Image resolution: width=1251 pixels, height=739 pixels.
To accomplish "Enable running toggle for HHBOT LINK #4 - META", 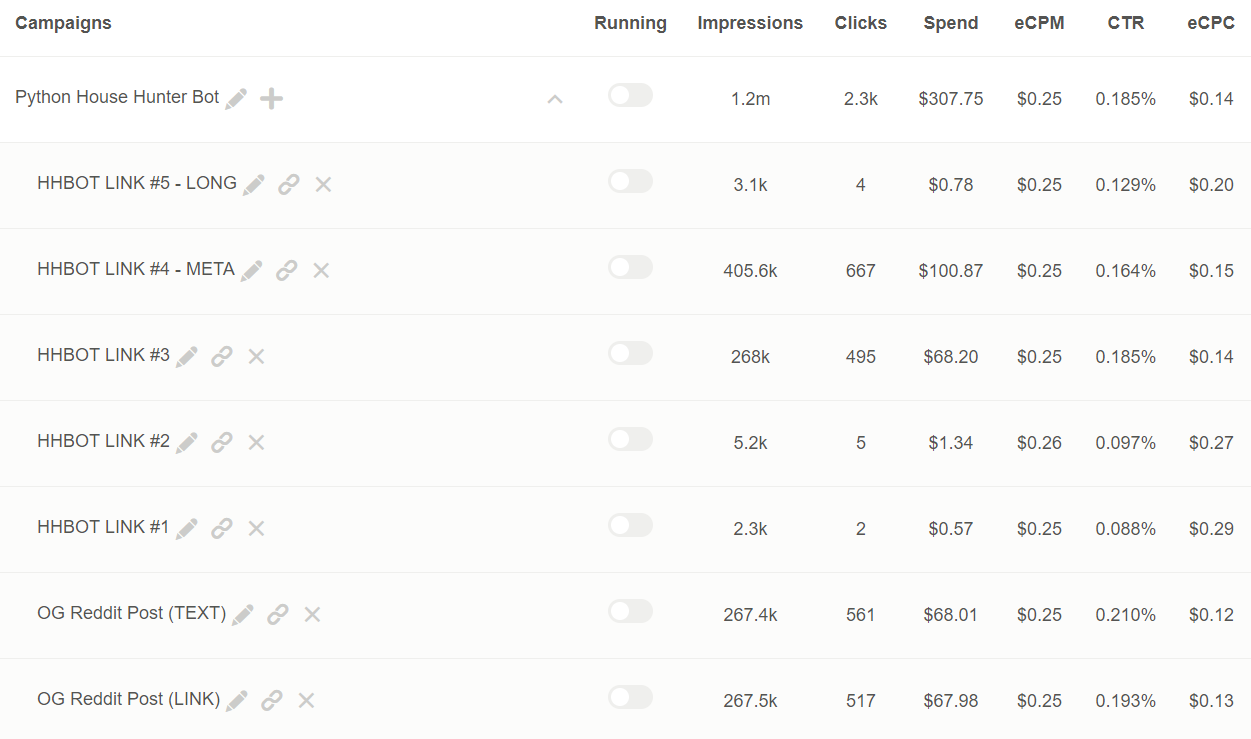I will 630,267.
